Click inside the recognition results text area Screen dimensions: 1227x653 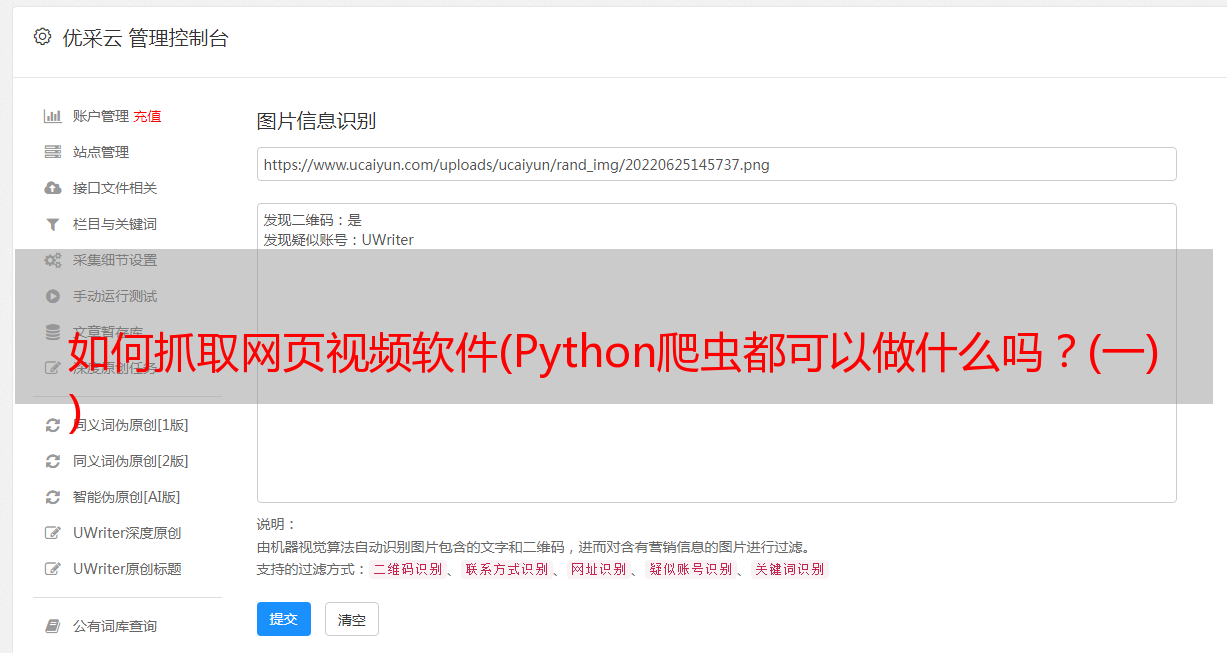pyautogui.click(x=716, y=352)
